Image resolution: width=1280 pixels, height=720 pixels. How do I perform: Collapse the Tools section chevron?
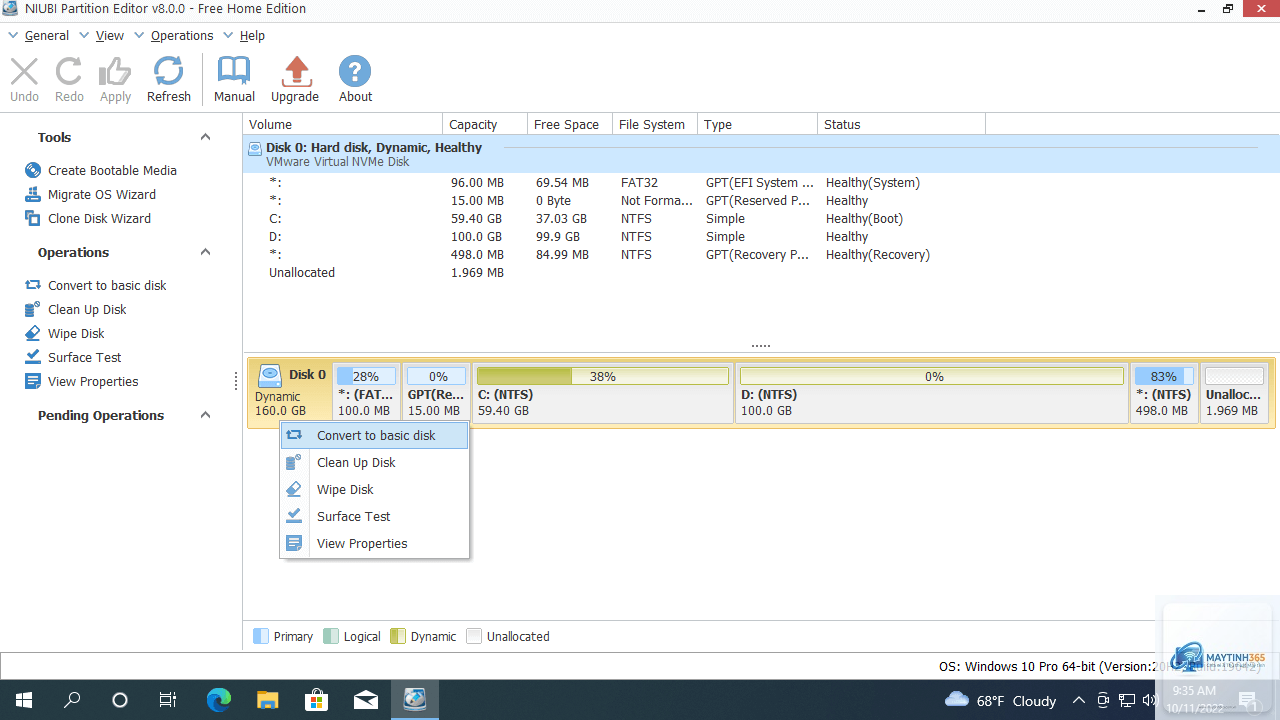[205, 137]
